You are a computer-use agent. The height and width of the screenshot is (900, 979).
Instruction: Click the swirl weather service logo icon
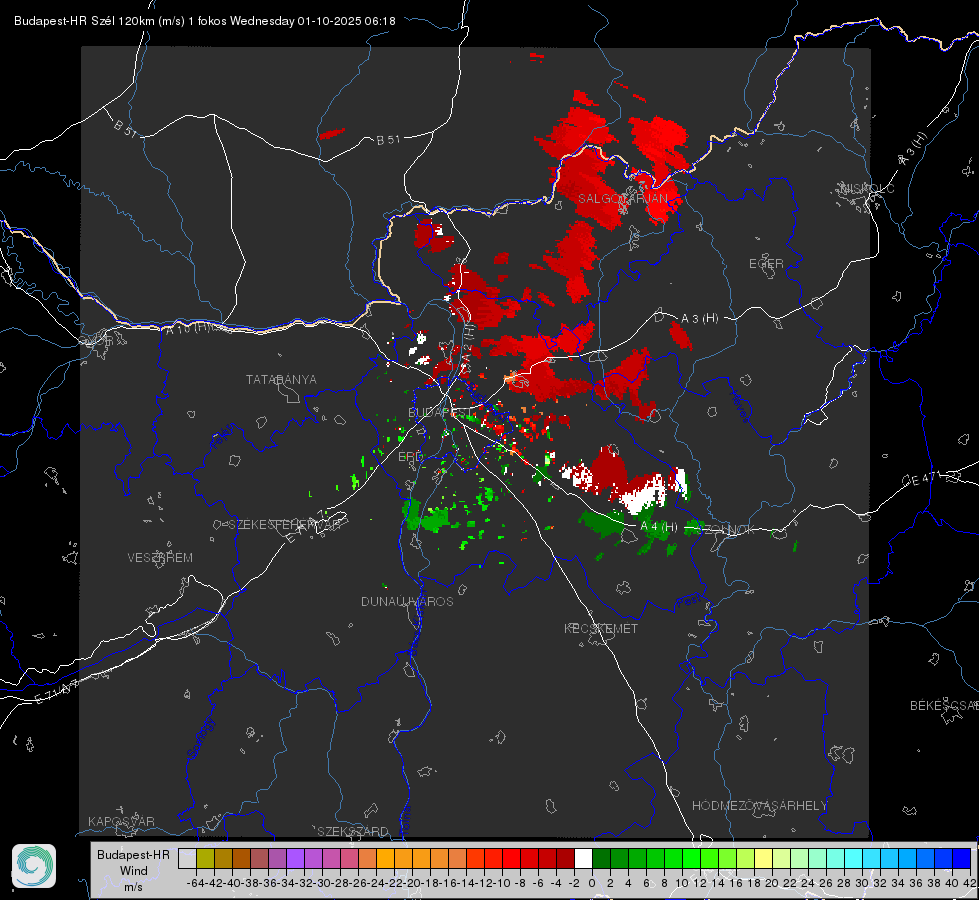pyautogui.click(x=34, y=865)
